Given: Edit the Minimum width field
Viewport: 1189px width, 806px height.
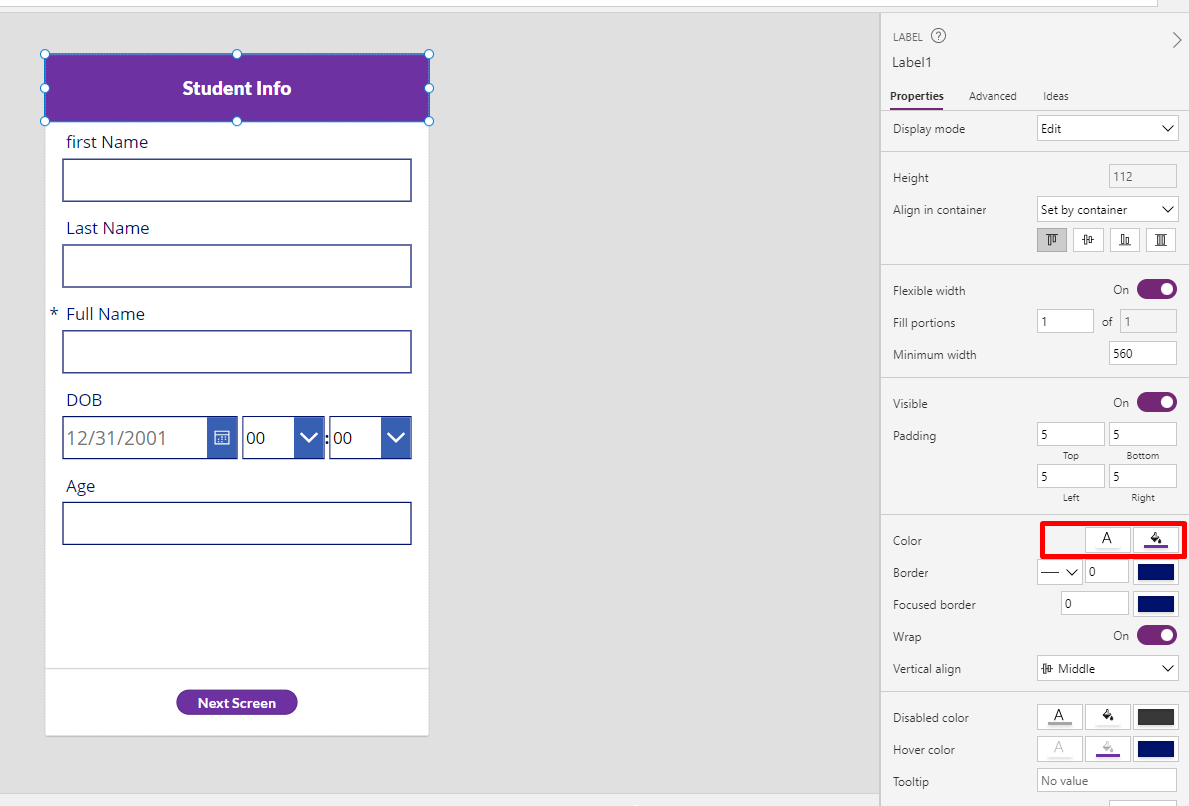Looking at the screenshot, I should [x=1142, y=353].
